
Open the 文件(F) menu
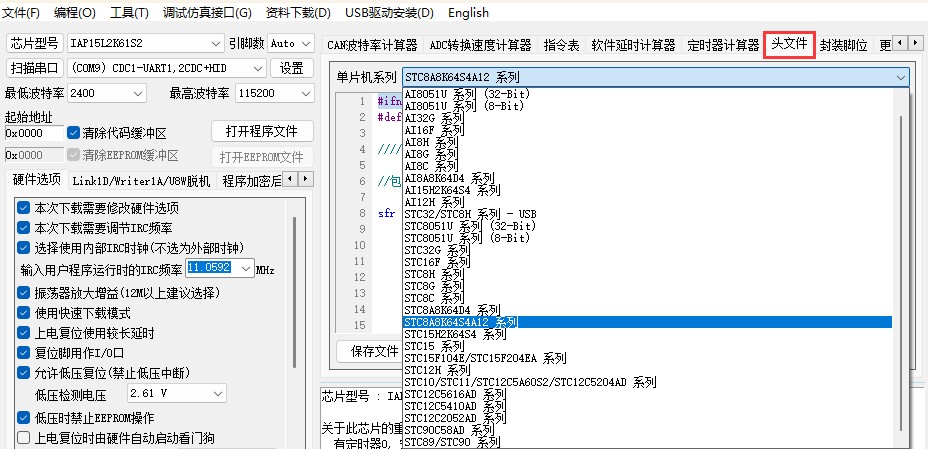click(22, 12)
